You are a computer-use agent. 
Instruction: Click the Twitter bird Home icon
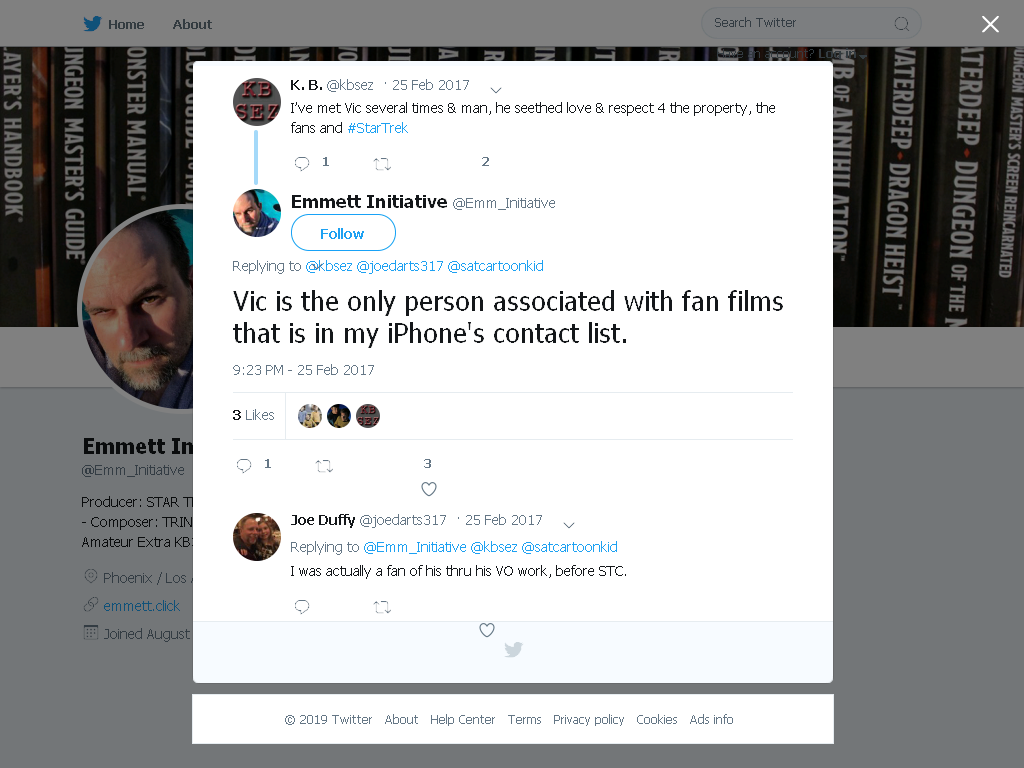pyautogui.click(x=92, y=24)
